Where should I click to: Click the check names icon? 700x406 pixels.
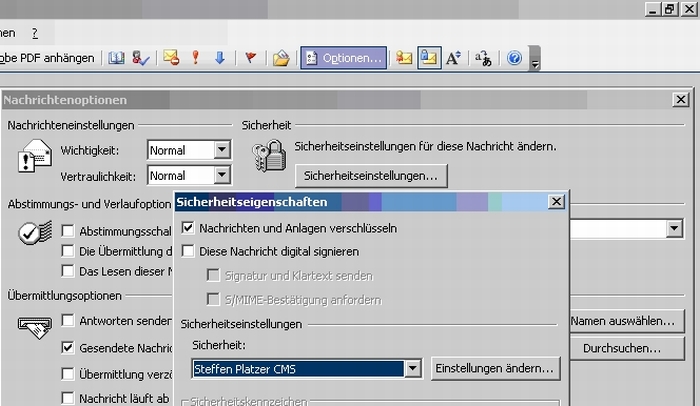(x=141, y=58)
